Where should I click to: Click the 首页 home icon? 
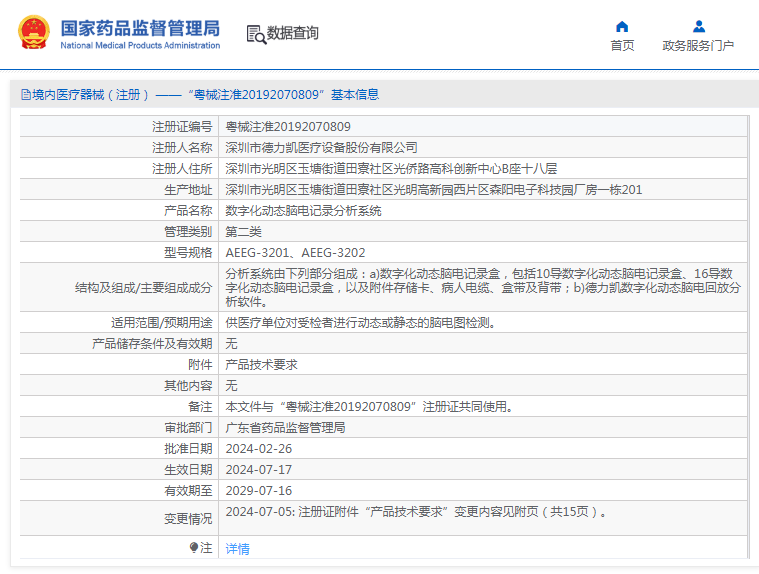click(x=622, y=26)
